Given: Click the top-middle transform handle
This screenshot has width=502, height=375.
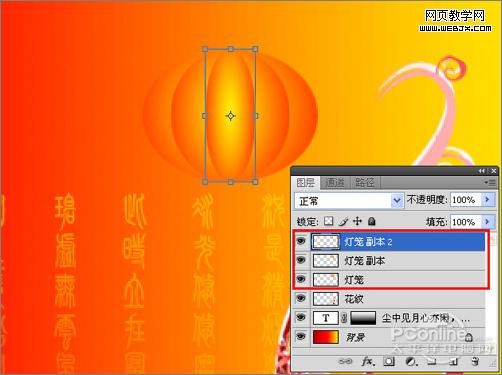Looking at the screenshot, I should (231, 49).
